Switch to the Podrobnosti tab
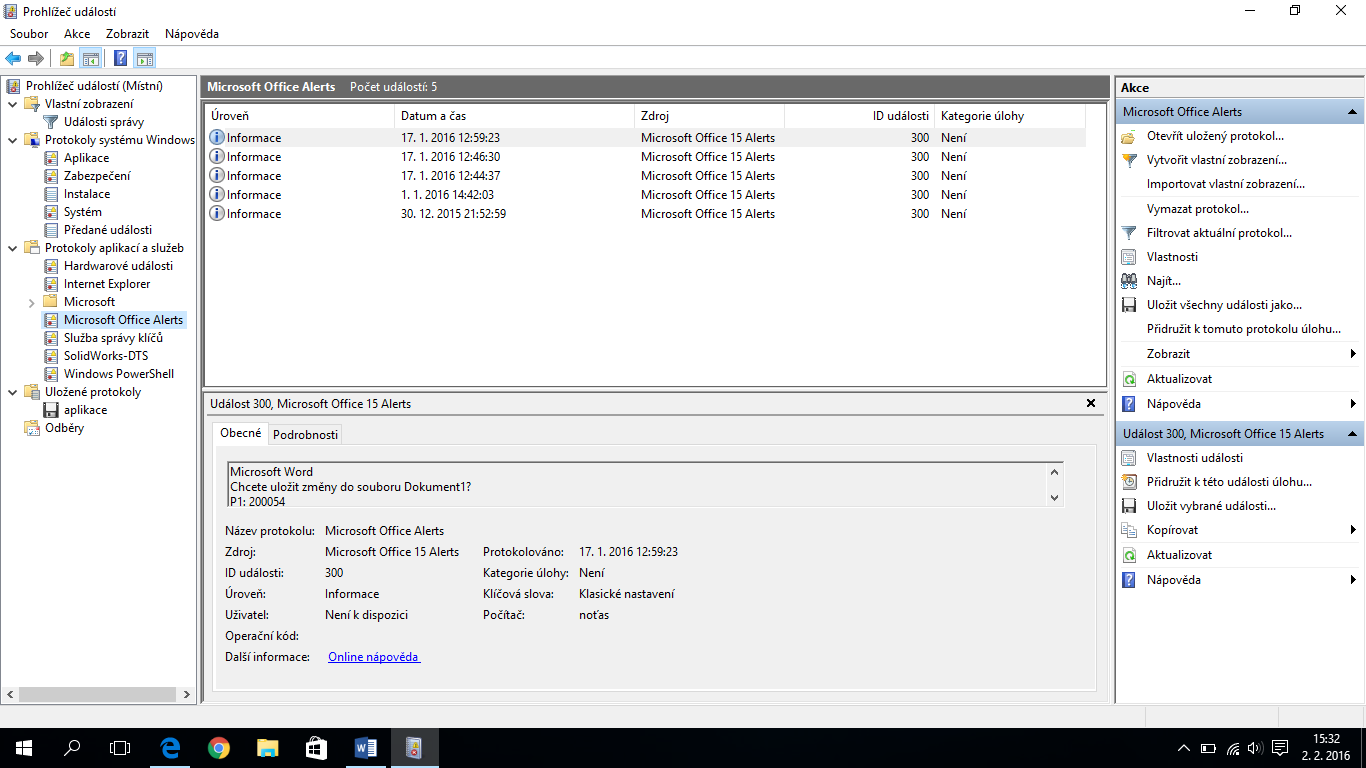Viewport: 1366px width, 768px height. coord(305,434)
